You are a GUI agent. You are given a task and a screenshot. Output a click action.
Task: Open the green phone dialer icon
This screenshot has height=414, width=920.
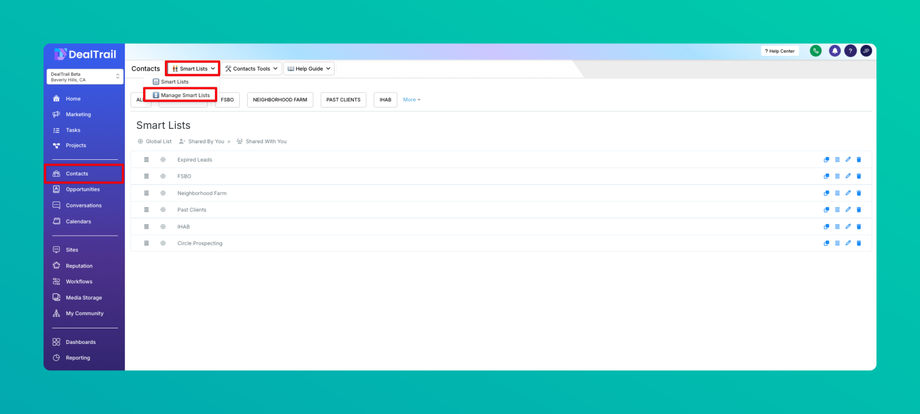click(816, 51)
